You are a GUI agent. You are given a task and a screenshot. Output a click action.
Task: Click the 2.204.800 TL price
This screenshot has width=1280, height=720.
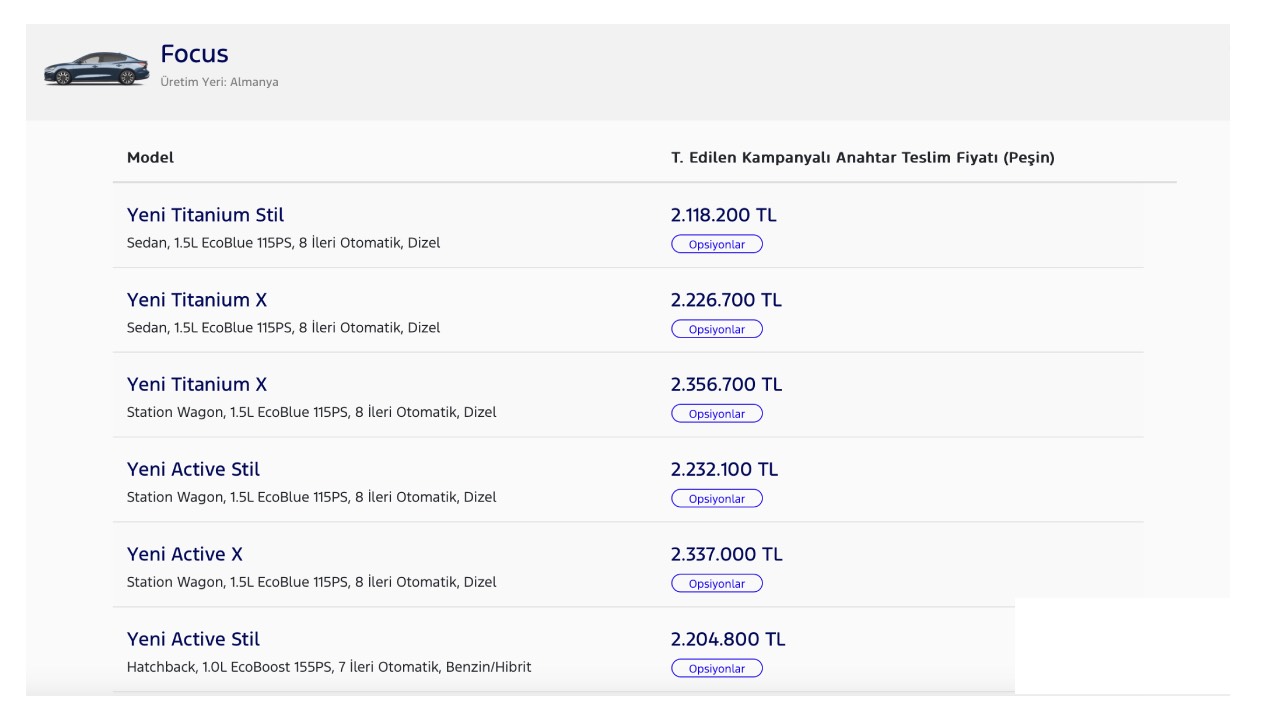728,640
